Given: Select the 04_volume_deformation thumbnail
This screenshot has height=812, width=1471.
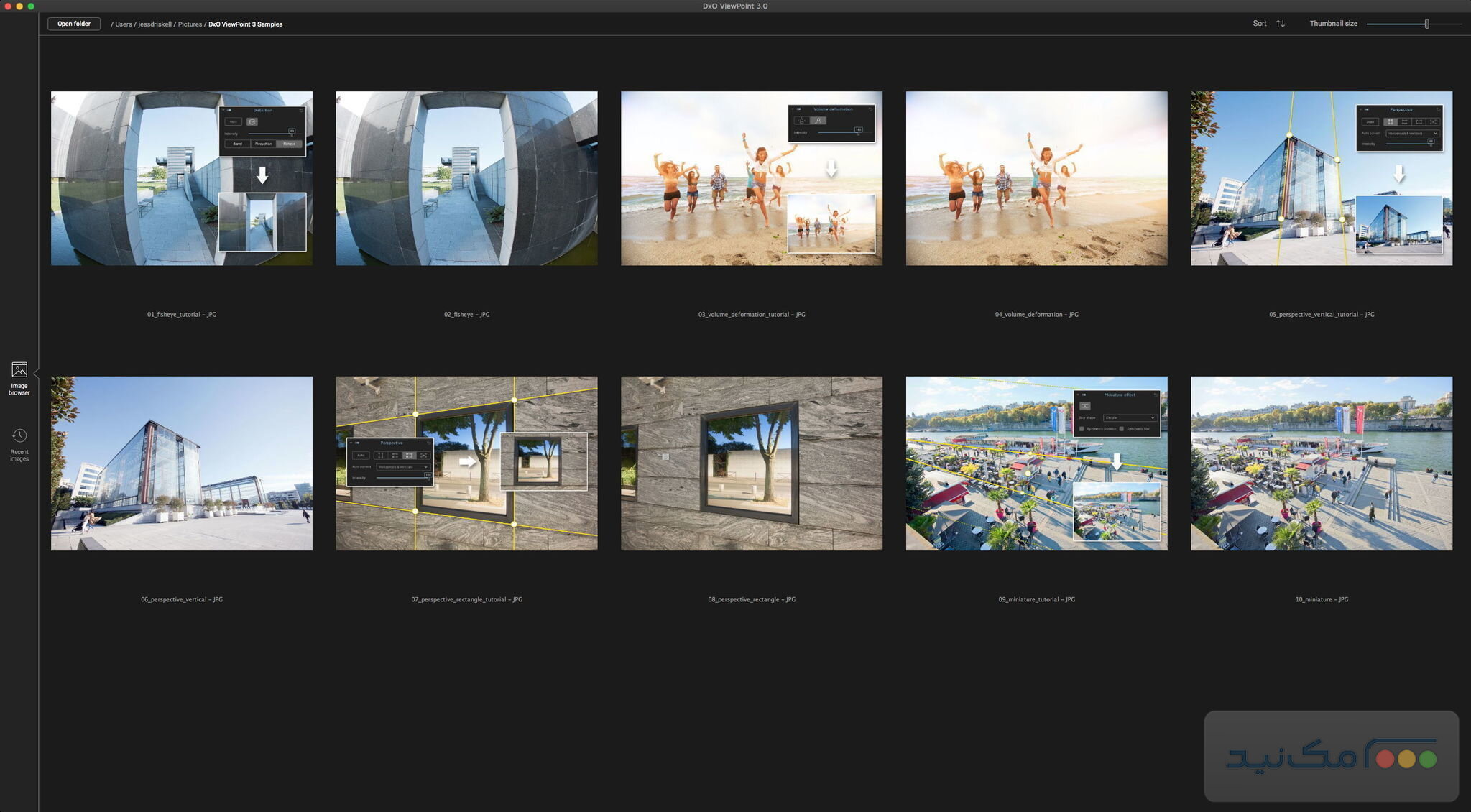Looking at the screenshot, I should click(x=1036, y=178).
